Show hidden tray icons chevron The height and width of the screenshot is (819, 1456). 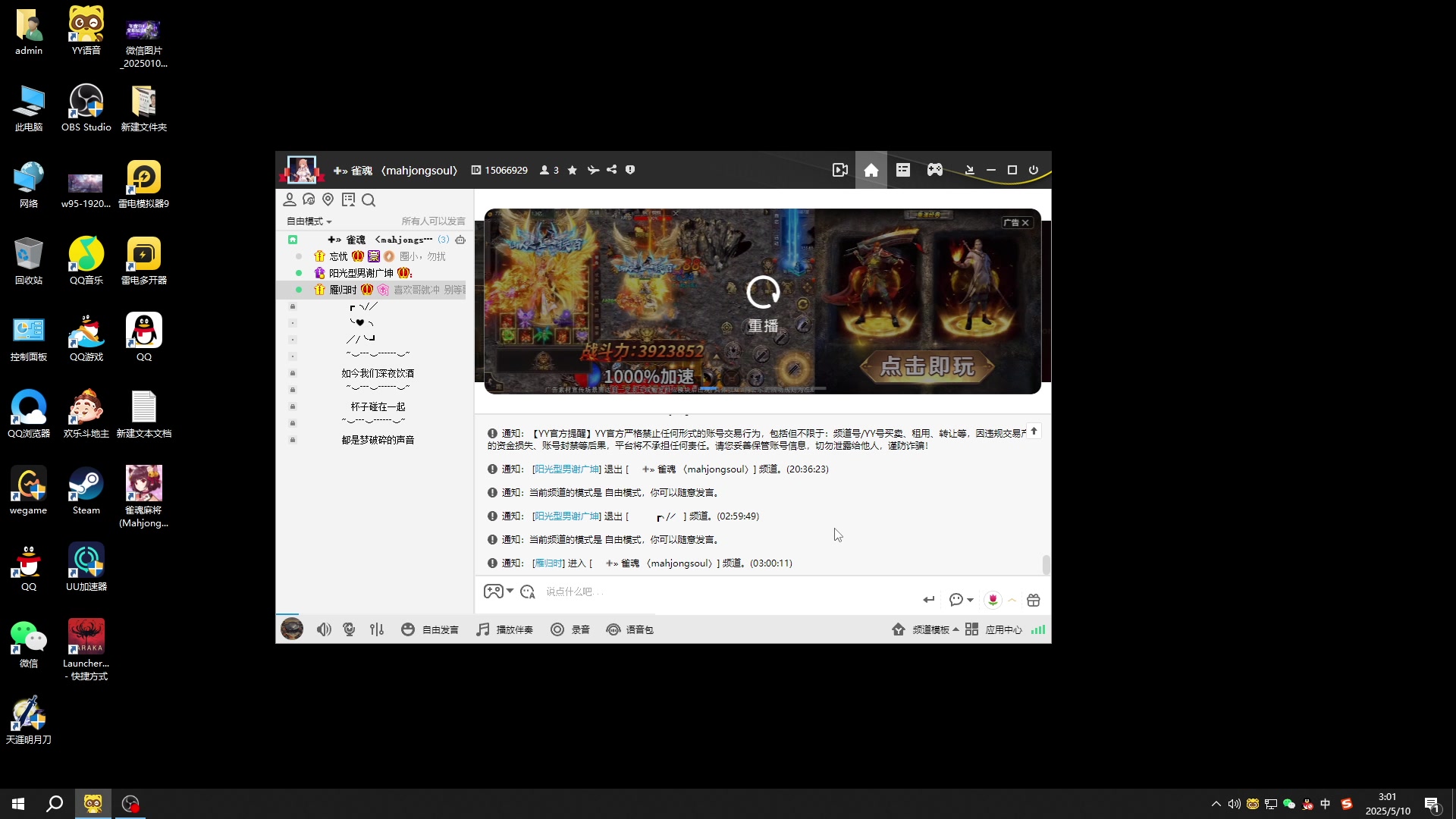click(1216, 804)
